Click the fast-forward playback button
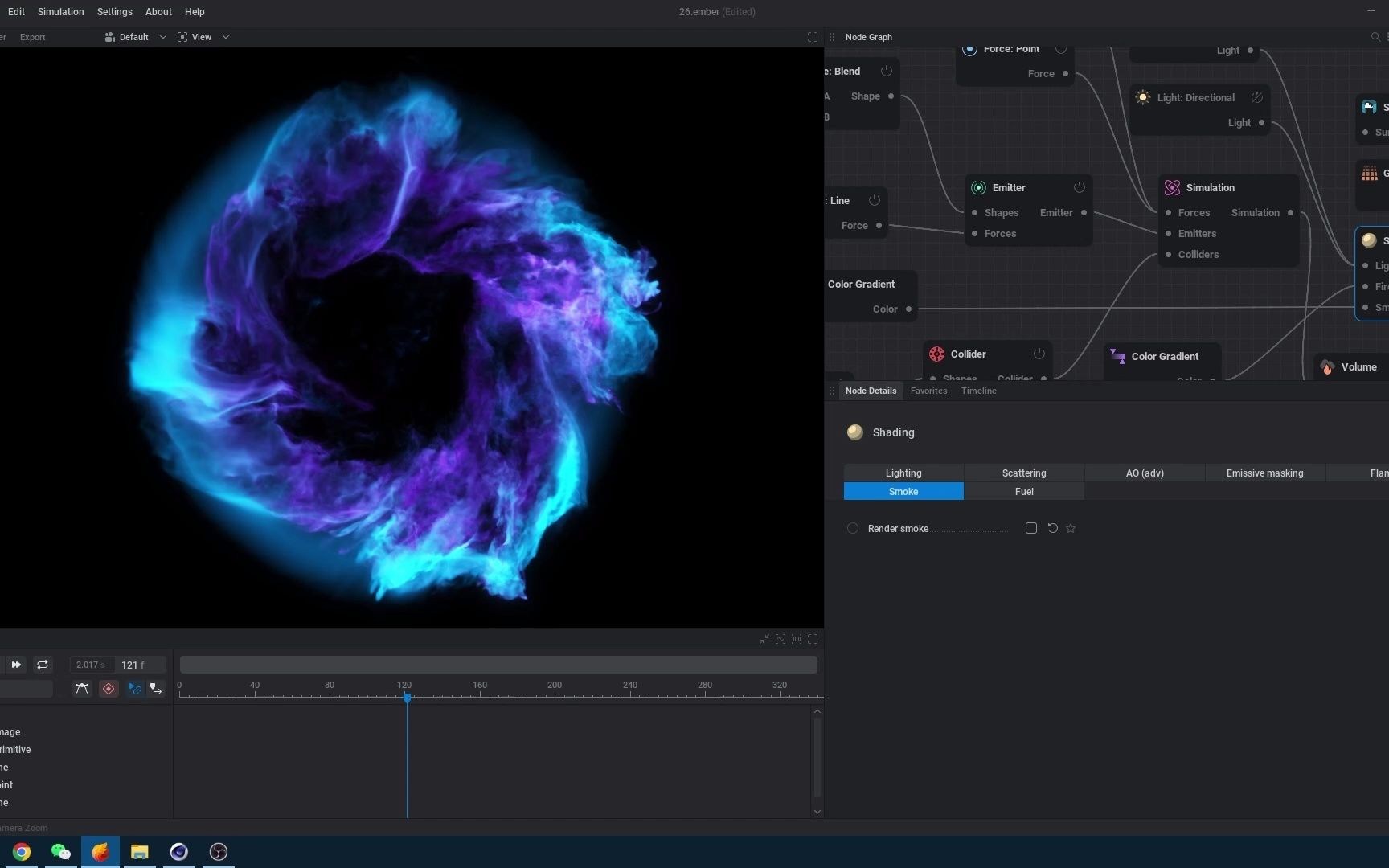Image resolution: width=1389 pixels, height=868 pixels. pos(16,665)
